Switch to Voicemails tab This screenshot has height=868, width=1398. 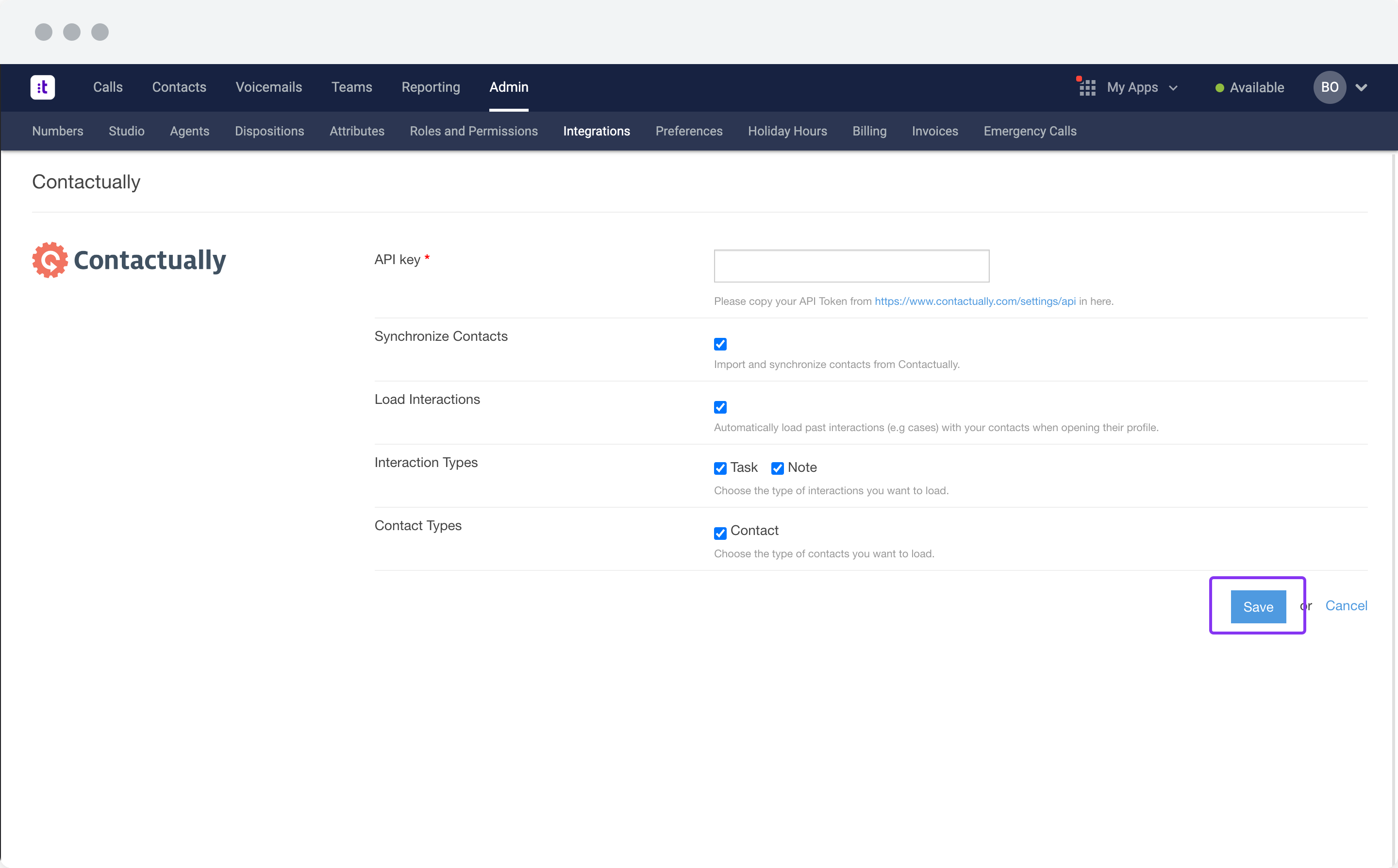coord(268,87)
